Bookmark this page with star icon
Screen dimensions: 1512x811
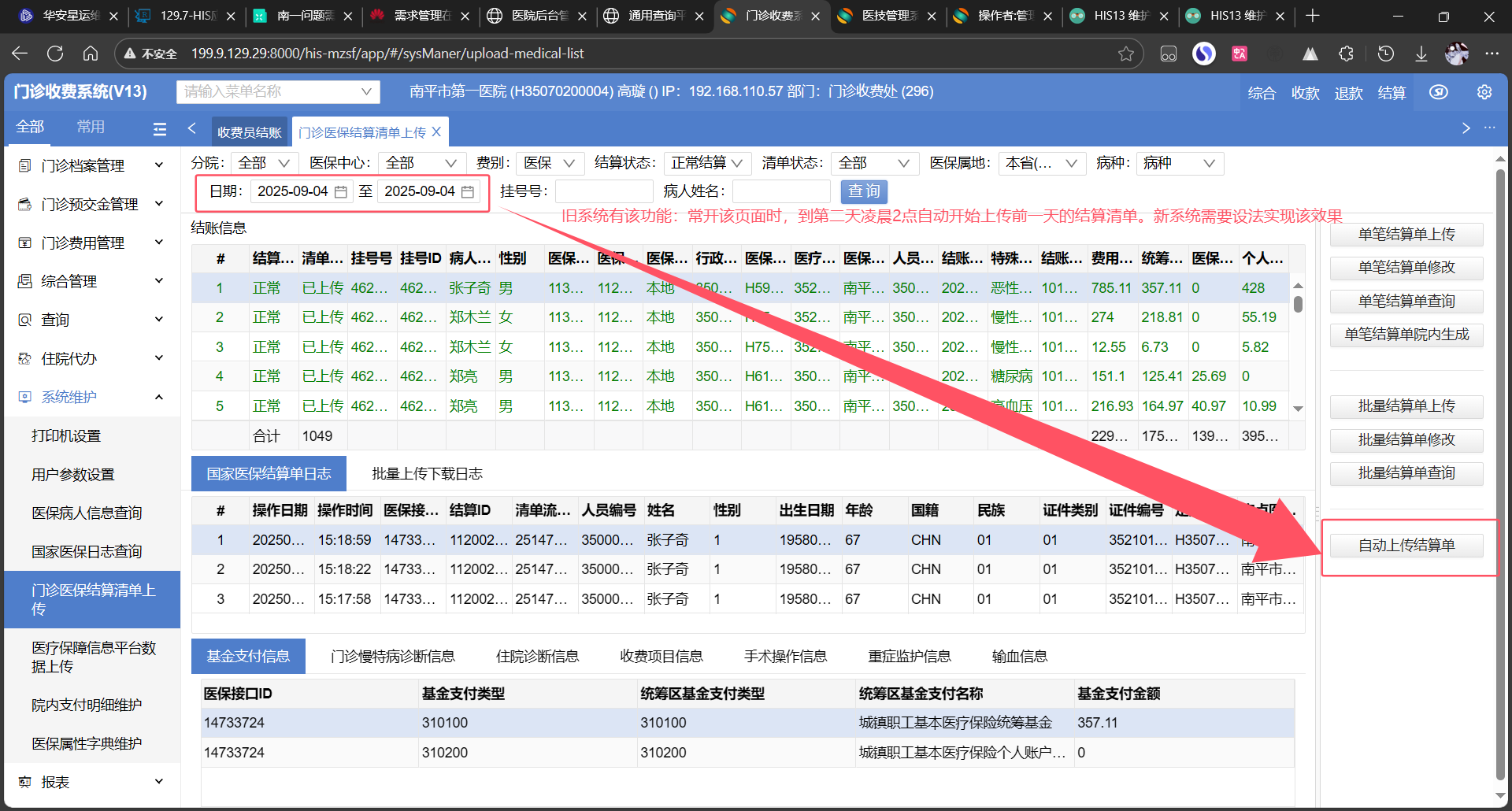point(1126,54)
